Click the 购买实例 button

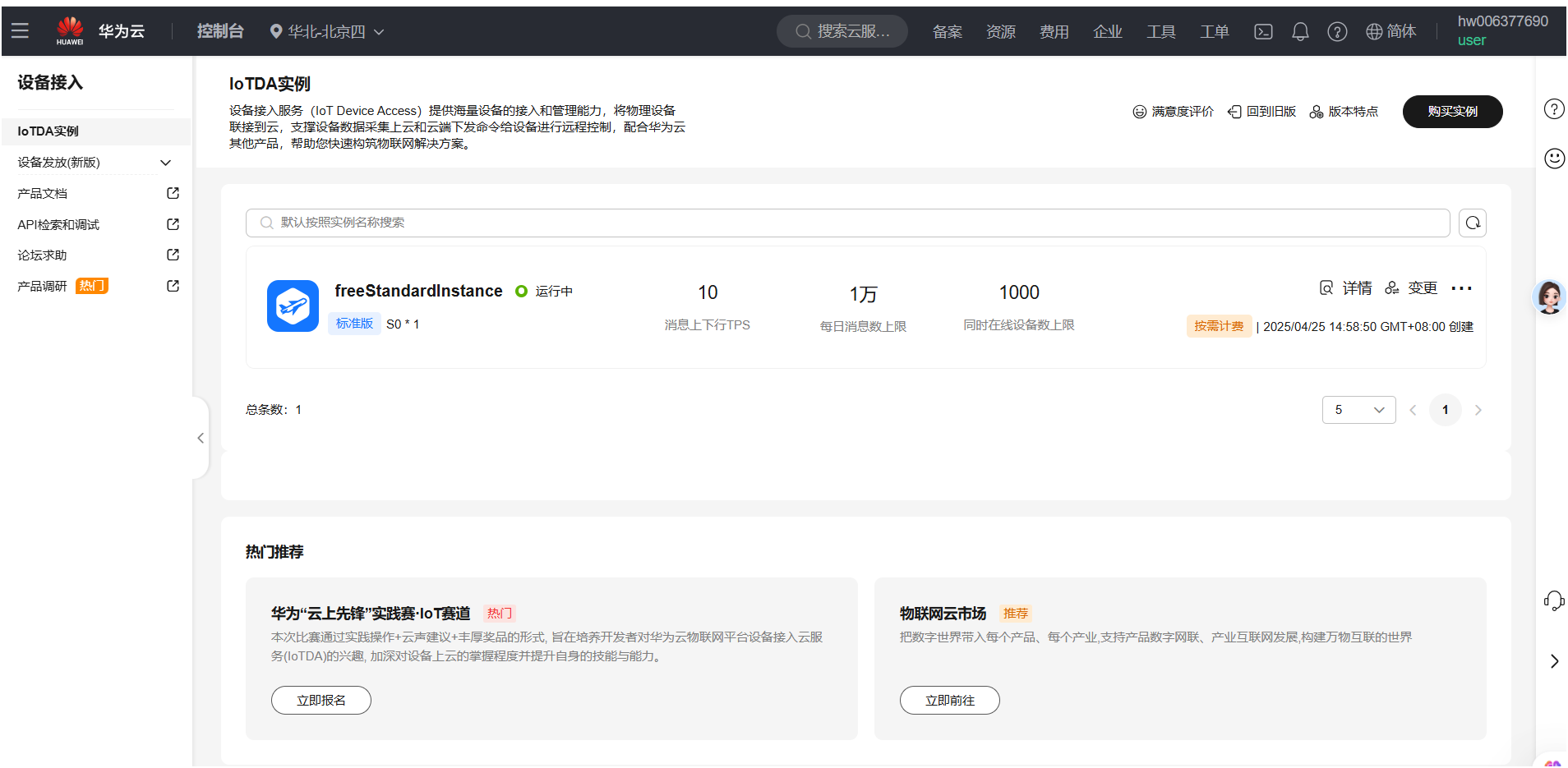coord(1452,112)
